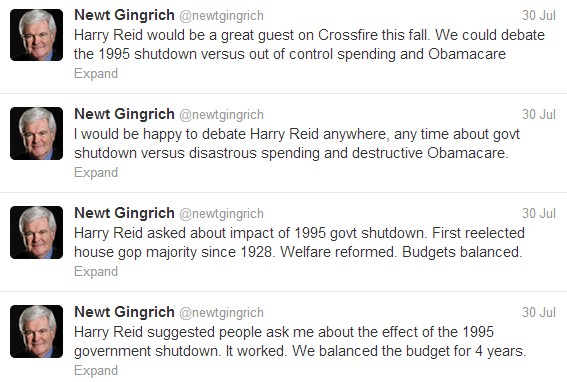Open the avatar beside the 'debate Harry Reid anywhere' tweet
The image size is (567, 382).
[37, 133]
